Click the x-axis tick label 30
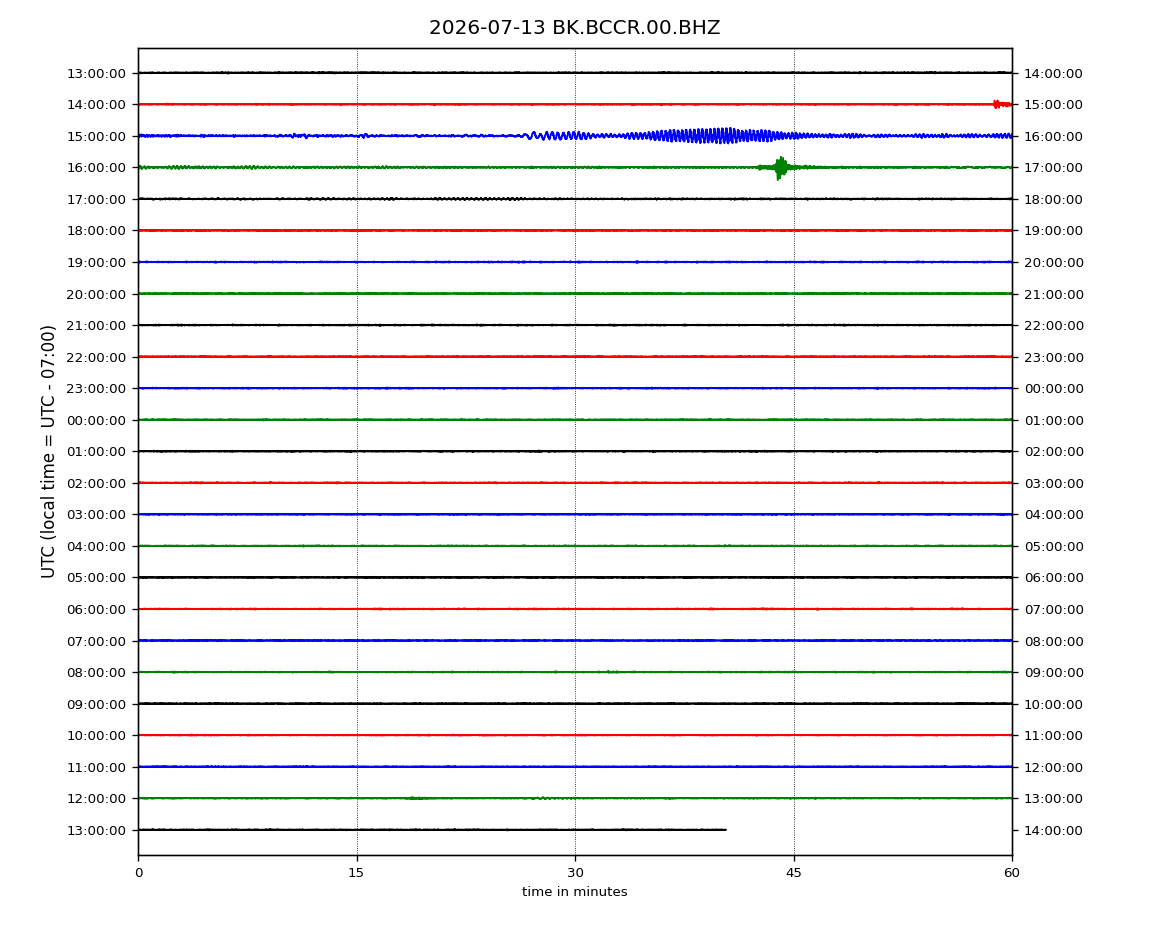The width and height of the screenshot is (1150, 950). (x=575, y=873)
